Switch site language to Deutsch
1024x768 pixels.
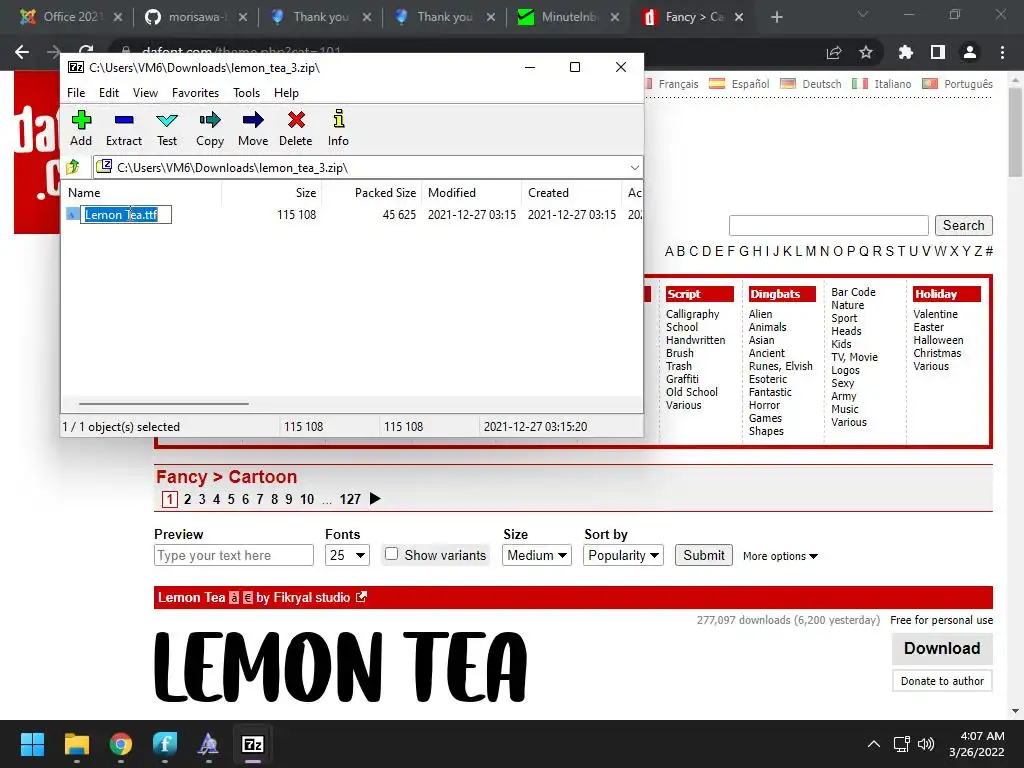[x=822, y=84]
